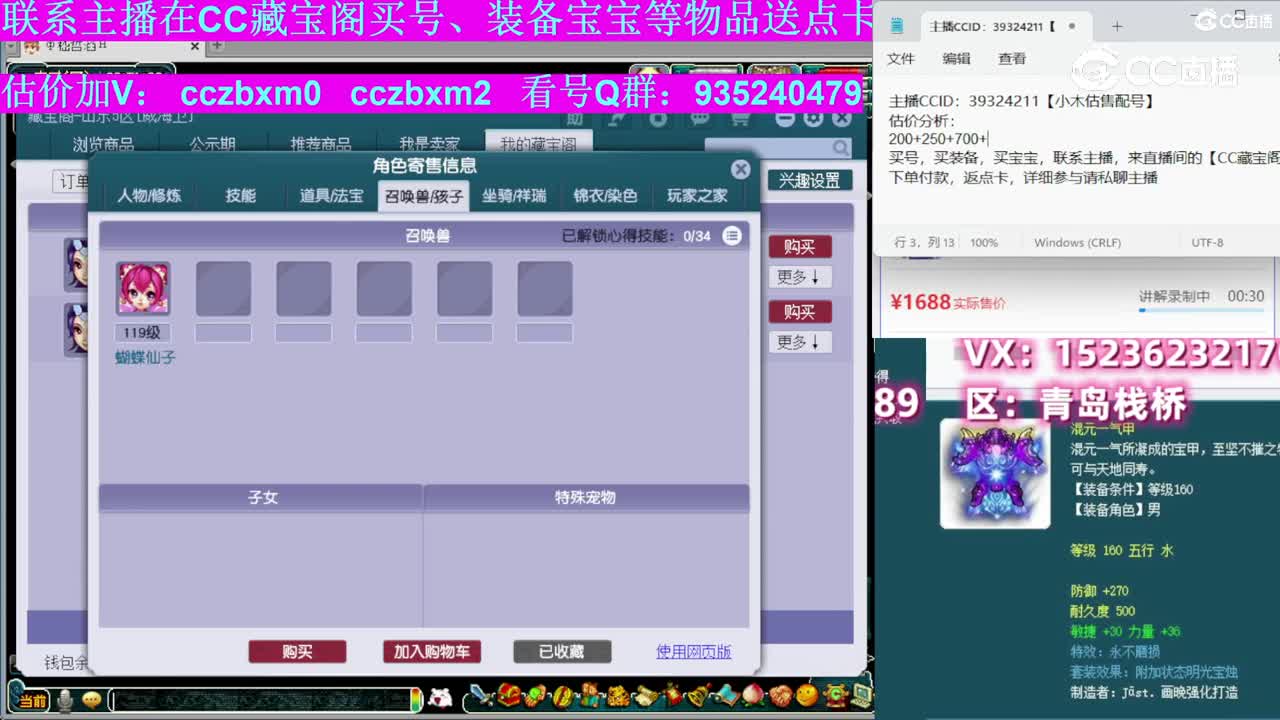Image resolution: width=1280 pixels, height=720 pixels.
Task: Click the first 购买 button in the list
Action: [800, 247]
